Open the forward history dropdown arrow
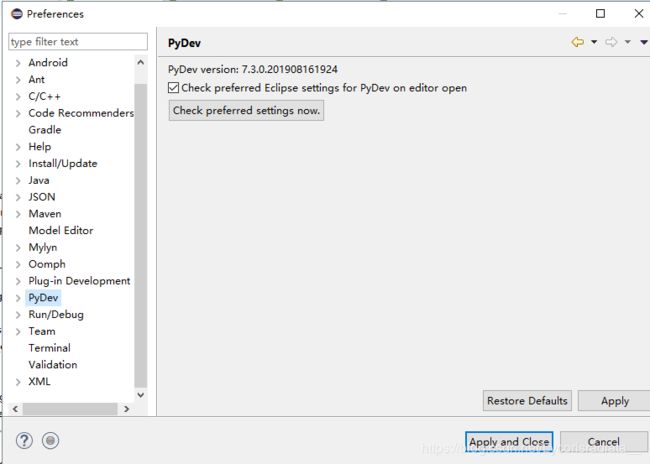The image size is (650, 464). point(628,42)
